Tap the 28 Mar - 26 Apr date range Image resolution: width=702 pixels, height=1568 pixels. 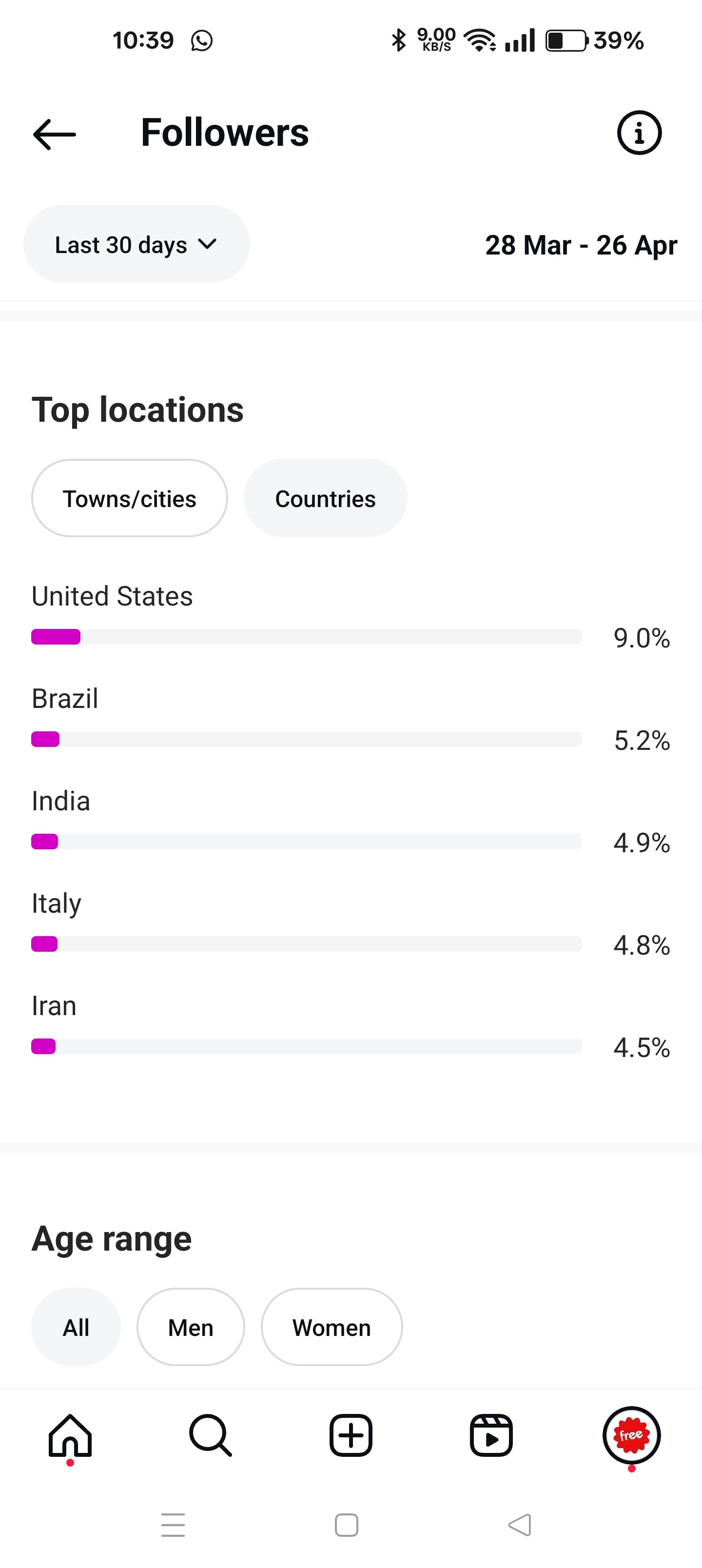click(581, 245)
